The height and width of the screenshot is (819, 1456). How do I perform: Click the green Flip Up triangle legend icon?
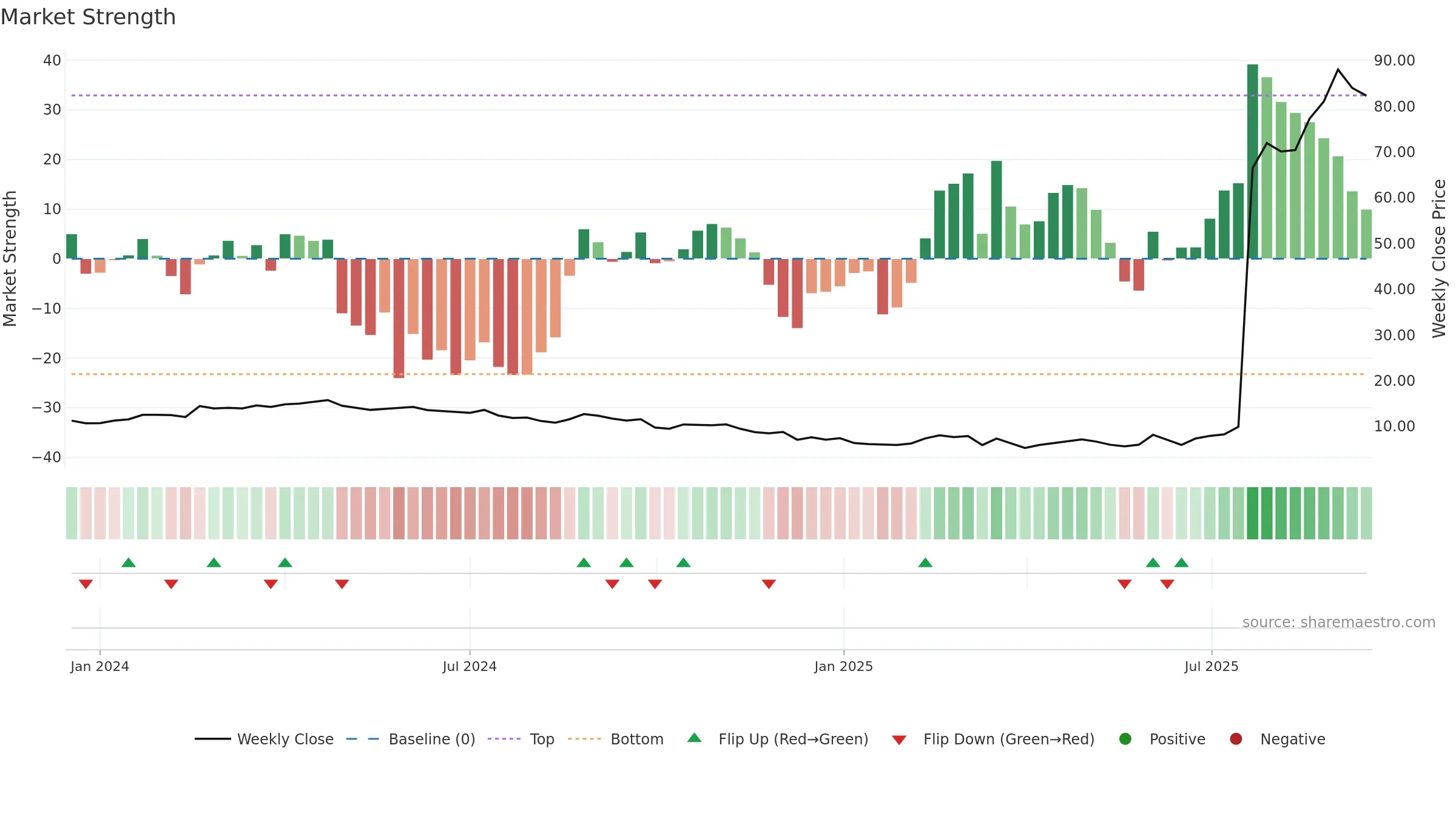pos(695,738)
